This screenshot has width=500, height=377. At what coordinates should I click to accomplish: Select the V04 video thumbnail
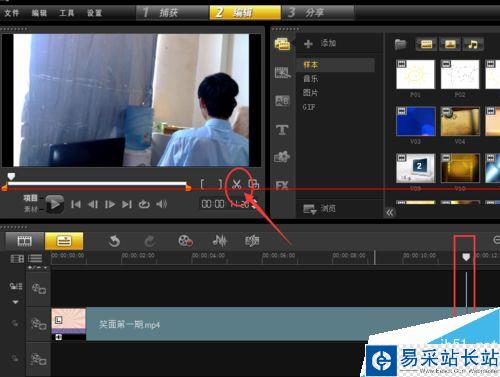tap(460, 121)
